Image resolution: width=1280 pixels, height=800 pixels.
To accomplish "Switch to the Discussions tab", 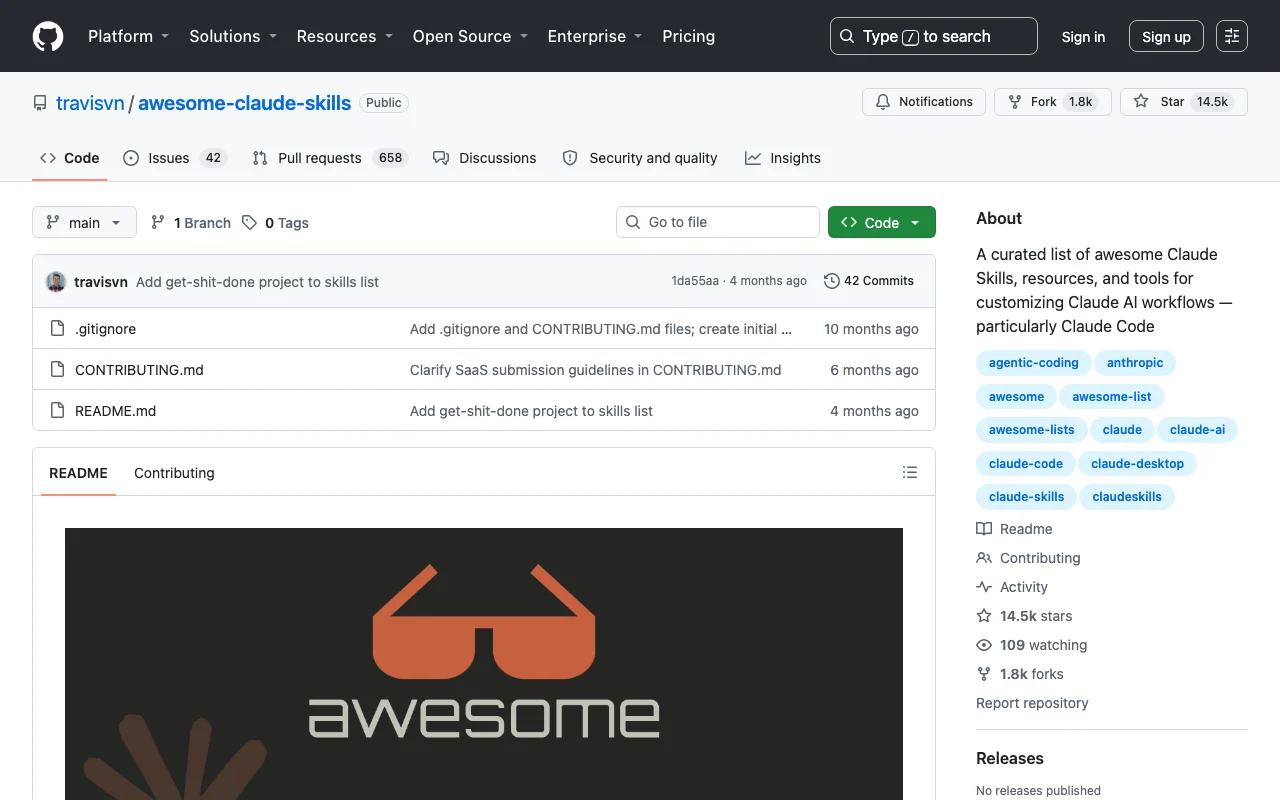I will (485, 158).
